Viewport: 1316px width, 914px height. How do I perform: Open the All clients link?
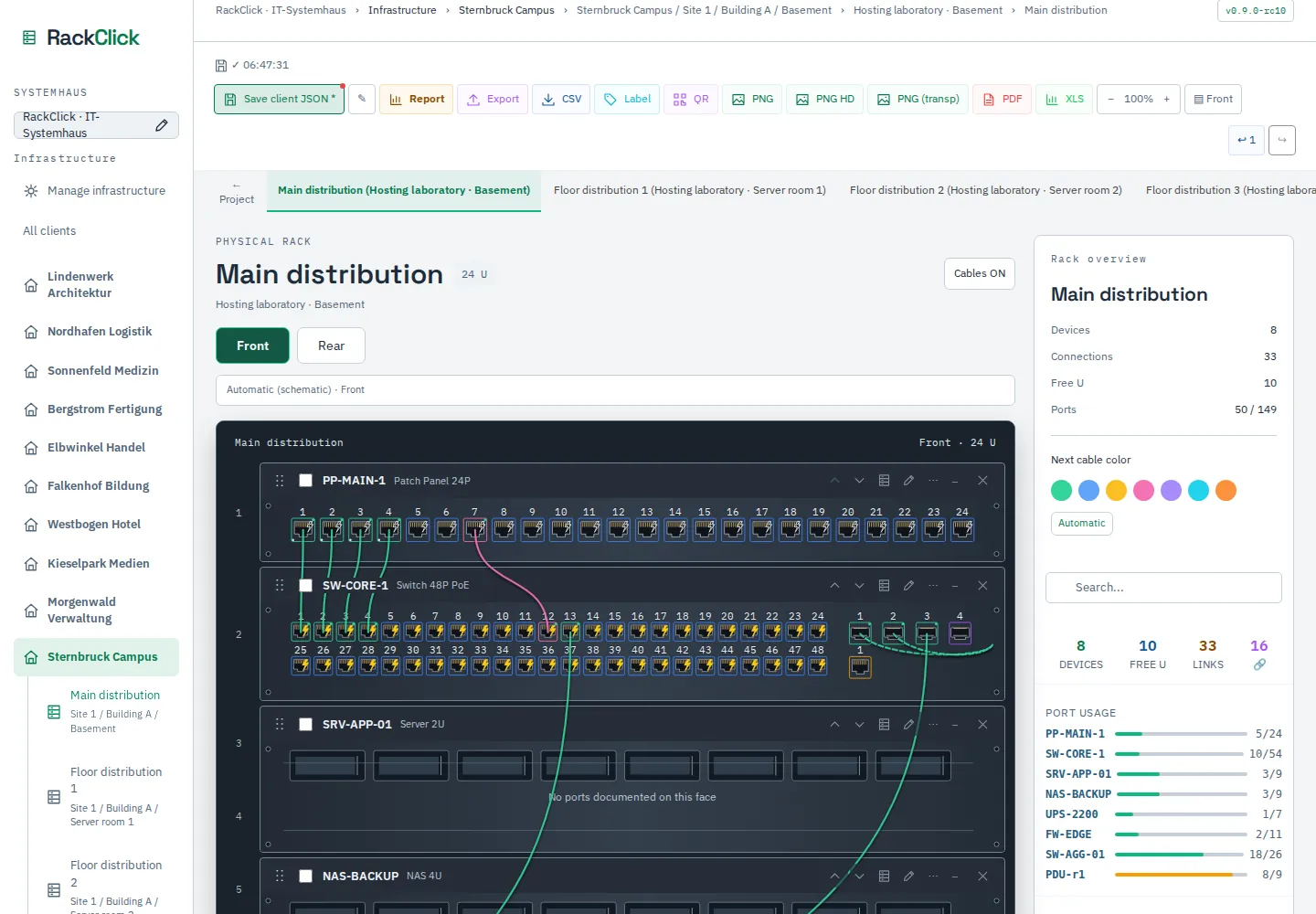49,231
